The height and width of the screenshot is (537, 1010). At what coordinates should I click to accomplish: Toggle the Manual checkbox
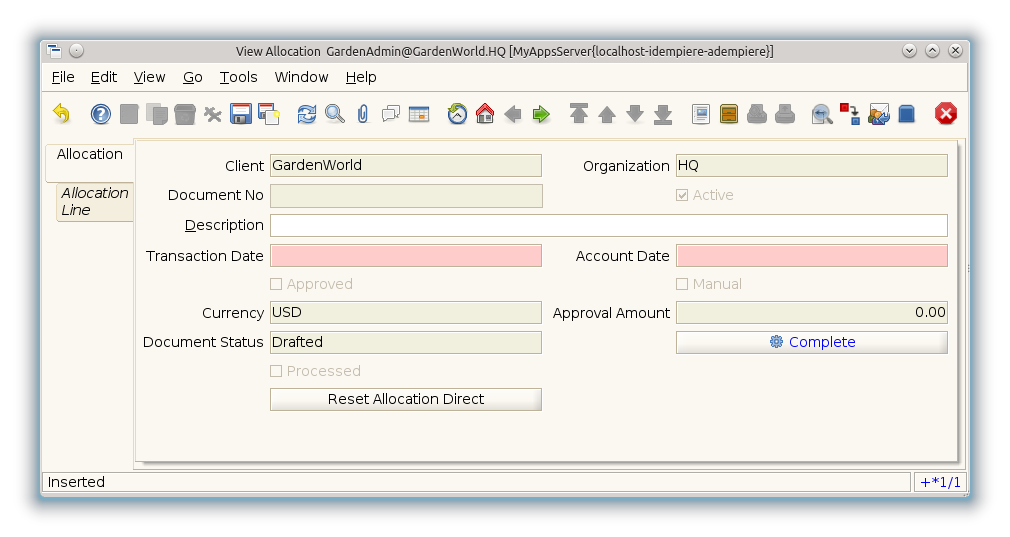coord(682,284)
